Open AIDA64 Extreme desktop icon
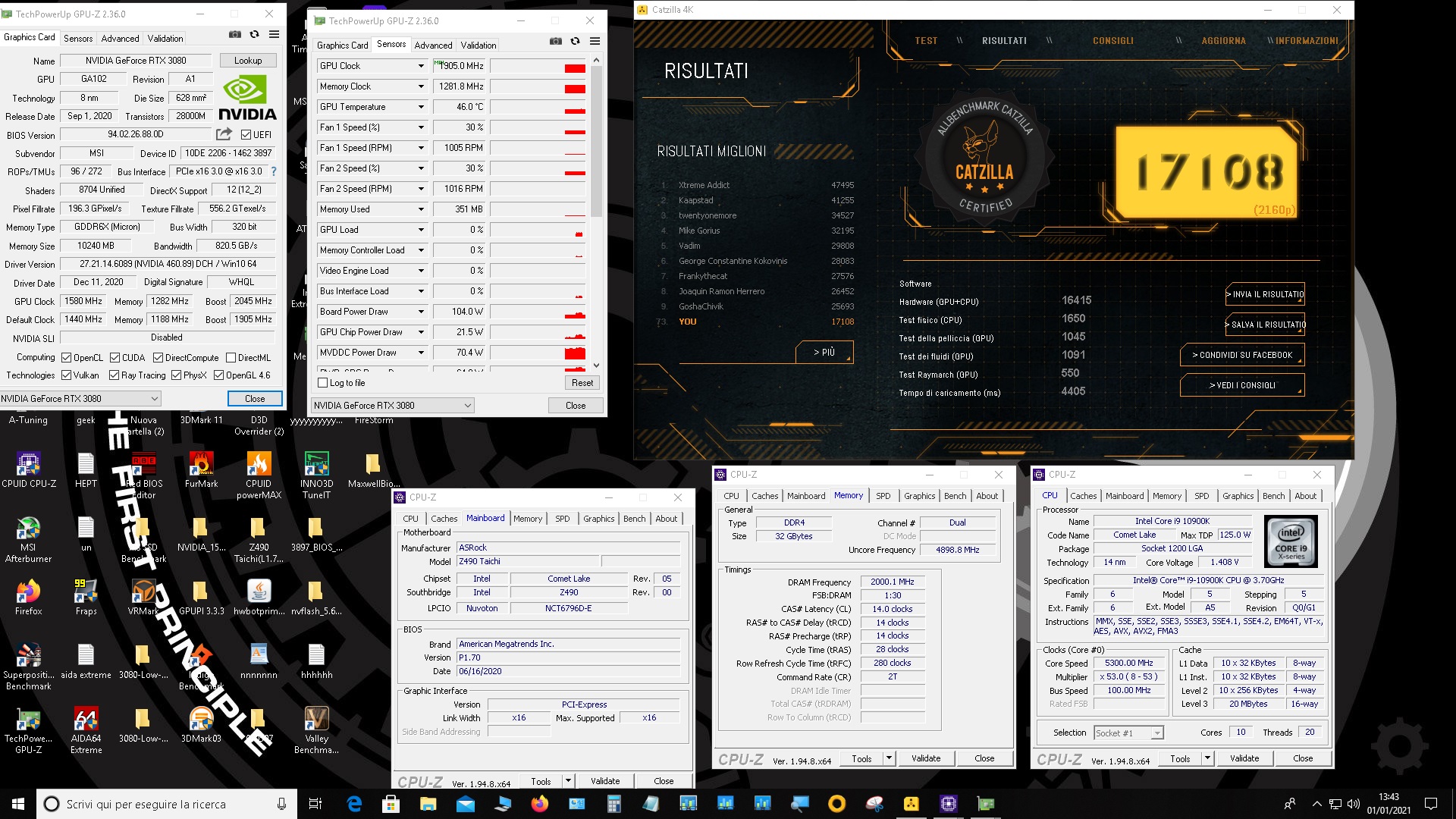 (86, 730)
